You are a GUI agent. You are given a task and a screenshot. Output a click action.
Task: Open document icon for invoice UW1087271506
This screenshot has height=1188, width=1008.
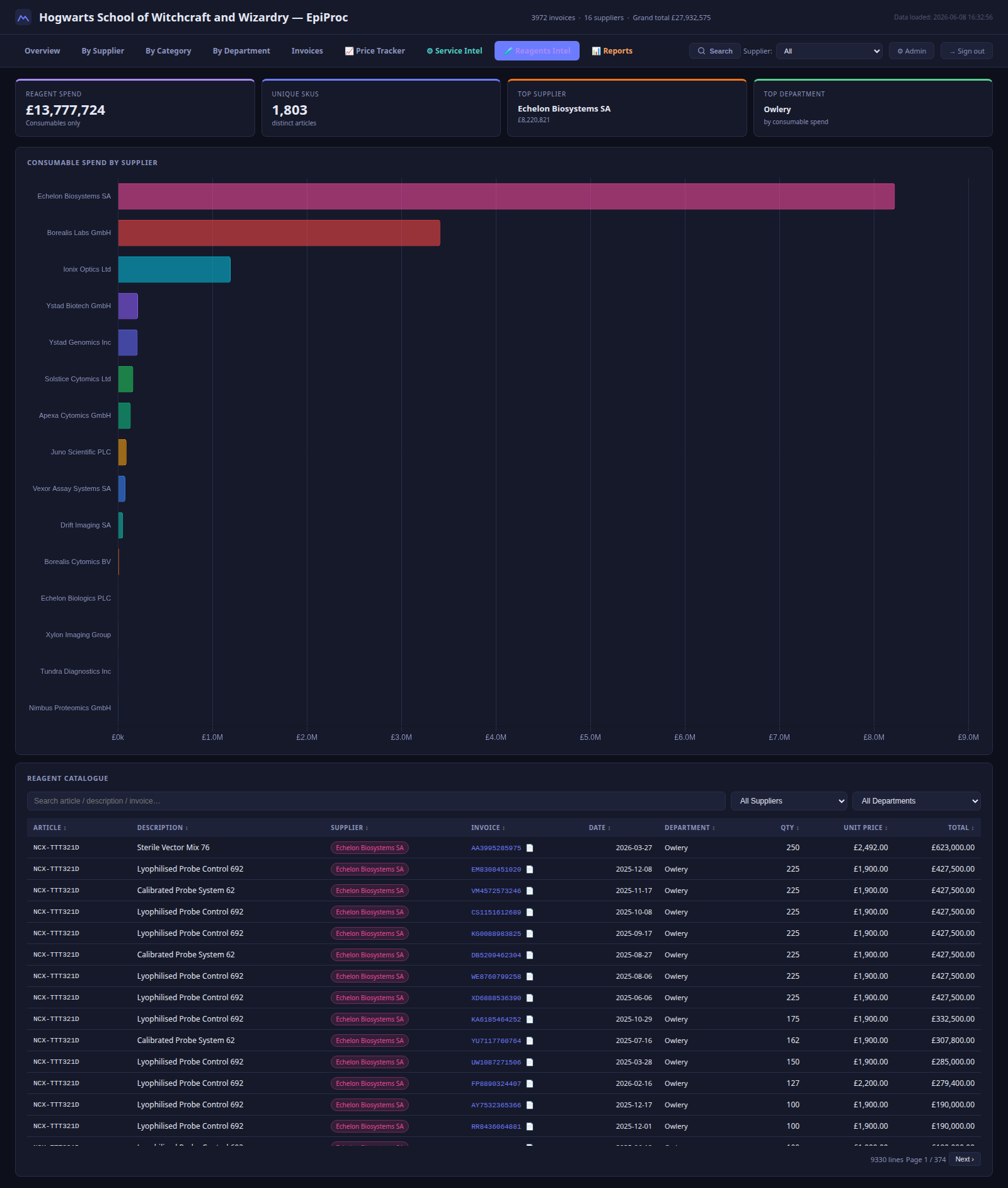tap(530, 1062)
